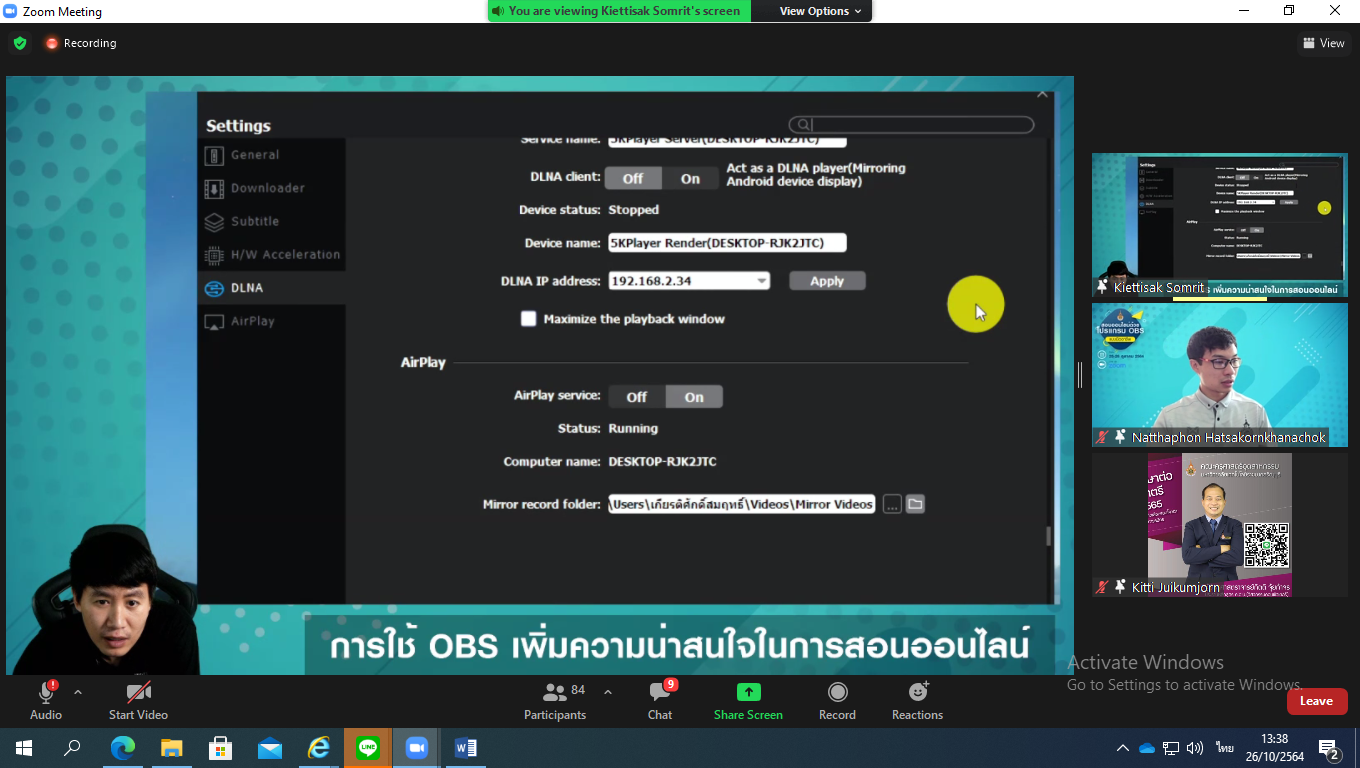Click the taskbar Search magnifier
This screenshot has height=768, width=1360.
tap(72, 748)
